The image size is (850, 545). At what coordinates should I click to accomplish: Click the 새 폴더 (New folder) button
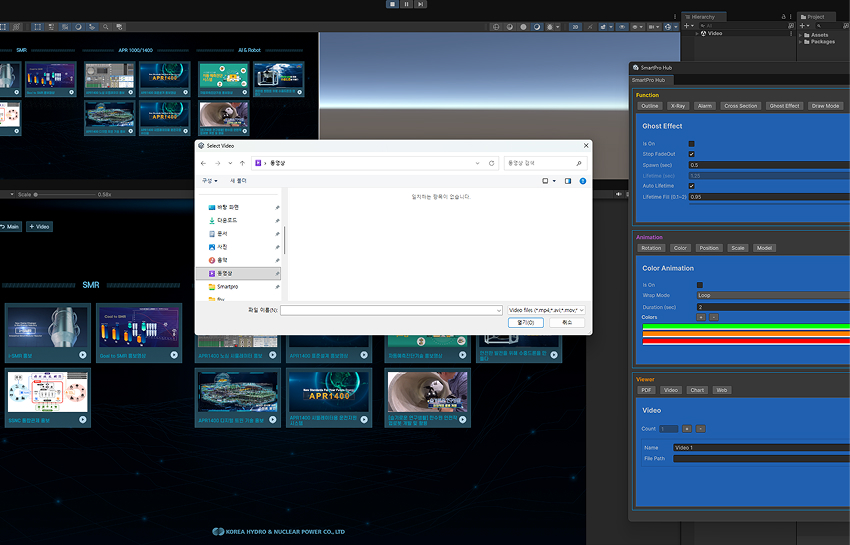[x=239, y=181]
